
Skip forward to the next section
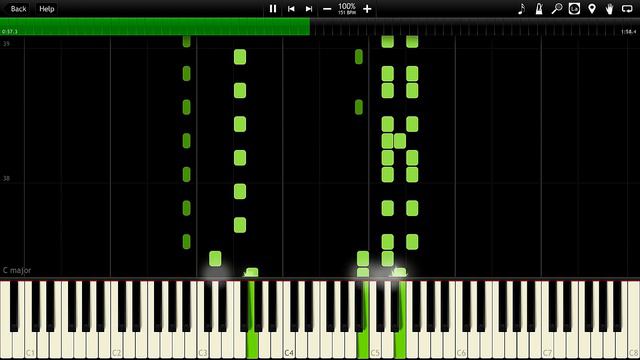(x=309, y=9)
